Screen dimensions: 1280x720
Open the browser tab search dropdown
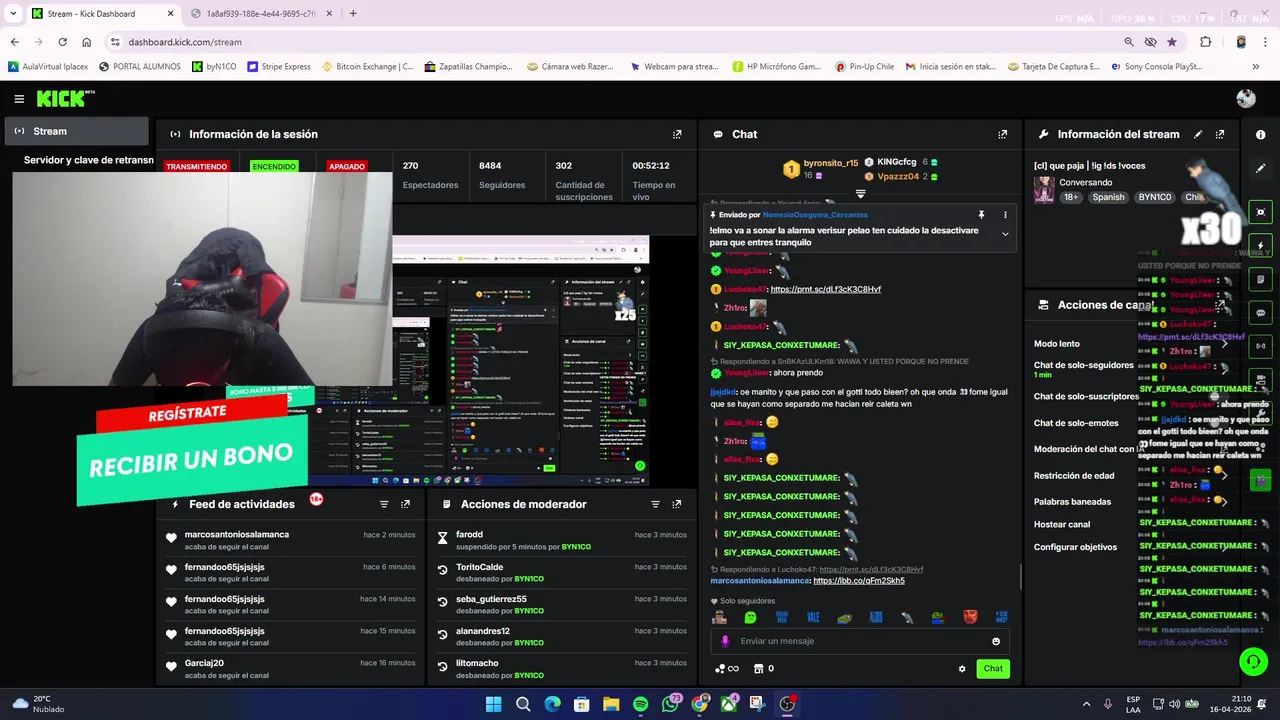pyautogui.click(x=13, y=13)
